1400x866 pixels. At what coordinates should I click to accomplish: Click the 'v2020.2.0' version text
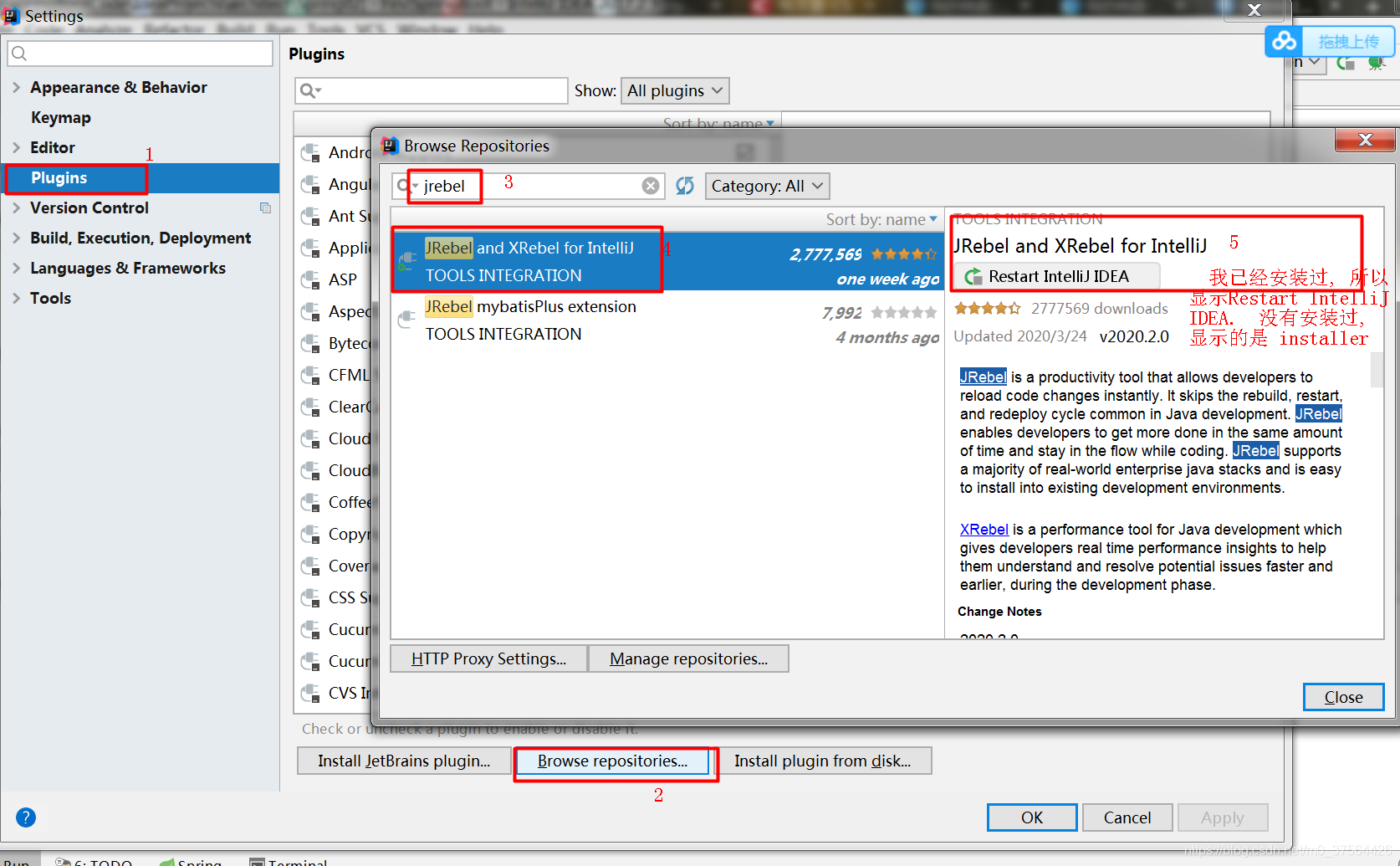click(x=1134, y=336)
